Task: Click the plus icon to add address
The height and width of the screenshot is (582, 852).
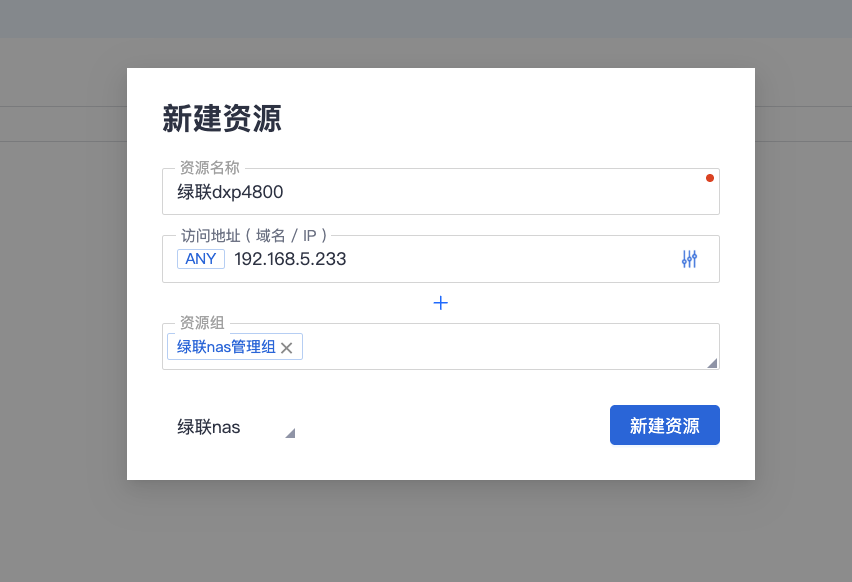Action: click(440, 302)
